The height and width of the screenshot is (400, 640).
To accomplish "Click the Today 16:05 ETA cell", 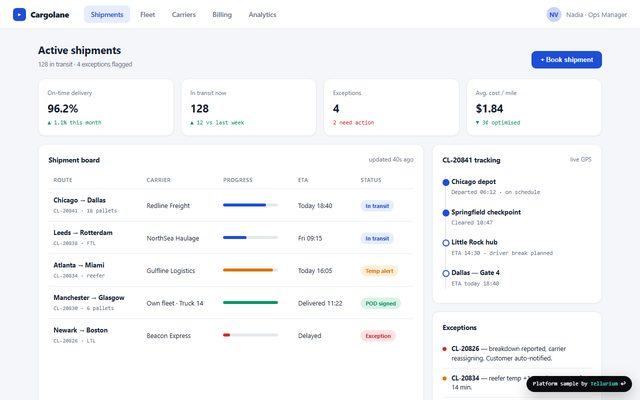I will 315,271.
